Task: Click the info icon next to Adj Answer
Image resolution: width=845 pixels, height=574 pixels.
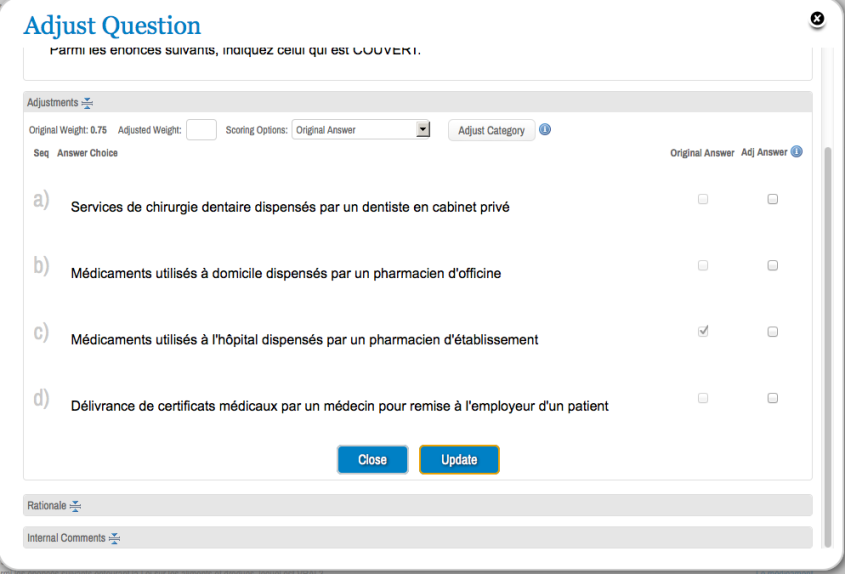Action: click(796, 152)
